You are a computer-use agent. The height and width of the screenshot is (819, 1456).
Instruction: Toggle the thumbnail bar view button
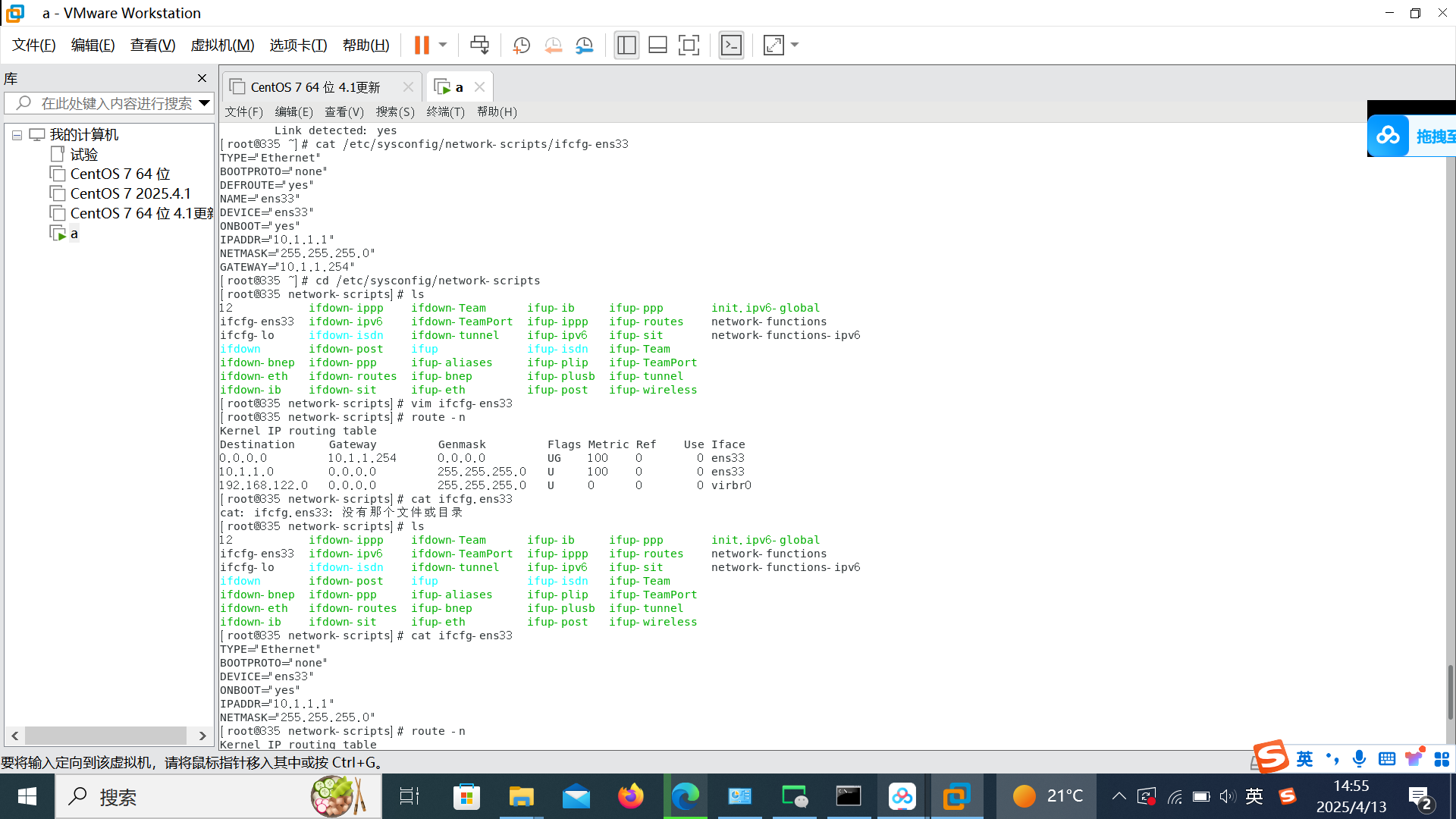(x=657, y=45)
